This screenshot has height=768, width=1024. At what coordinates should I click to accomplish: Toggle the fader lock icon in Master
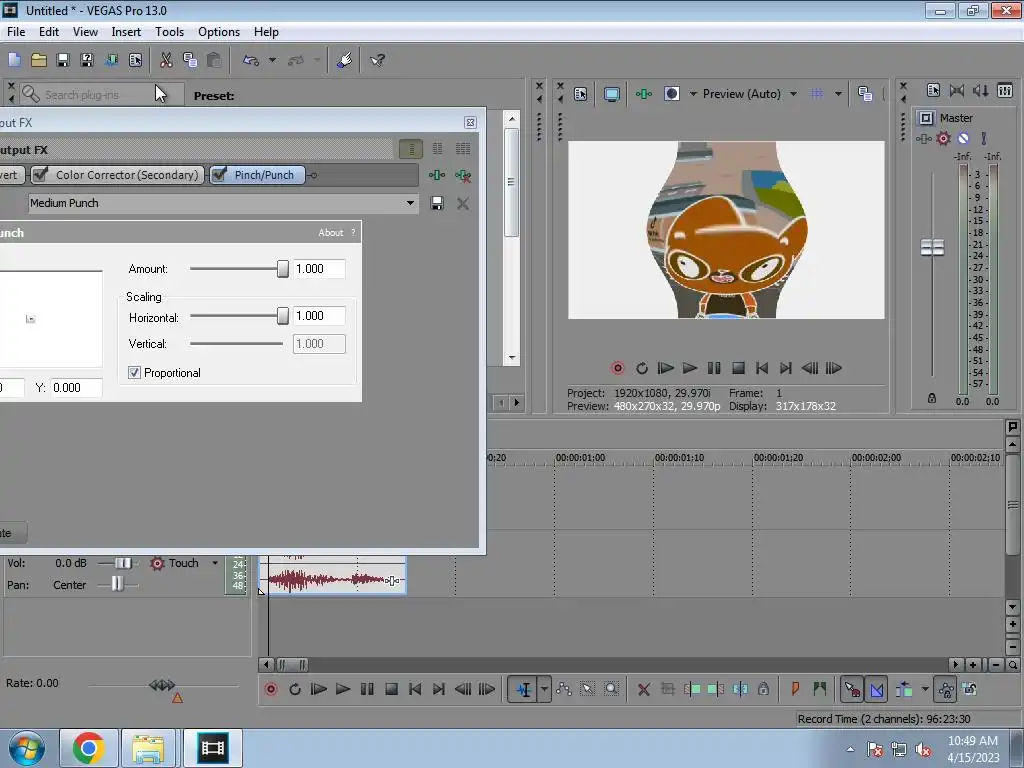pos(932,398)
